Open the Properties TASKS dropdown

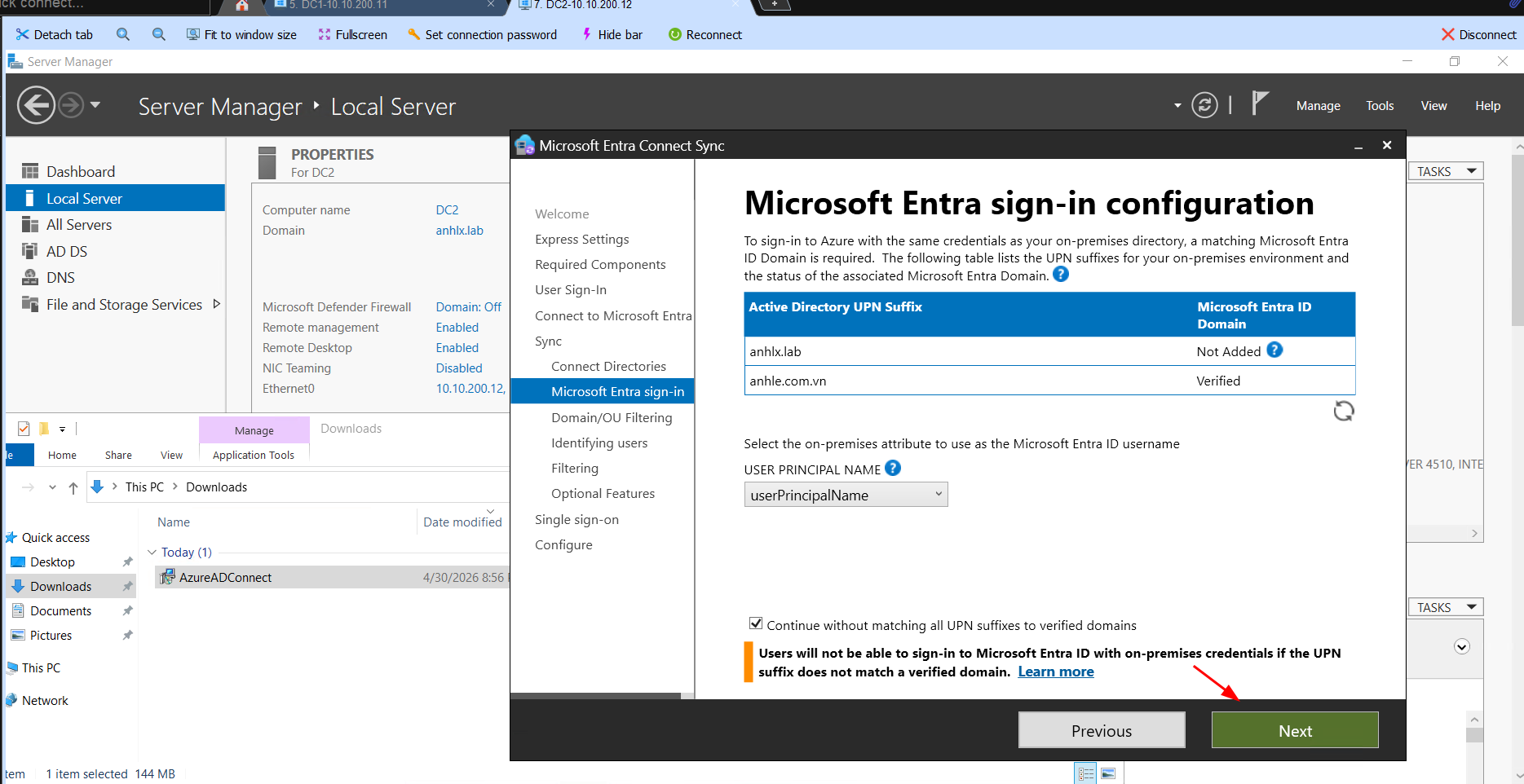click(1446, 171)
